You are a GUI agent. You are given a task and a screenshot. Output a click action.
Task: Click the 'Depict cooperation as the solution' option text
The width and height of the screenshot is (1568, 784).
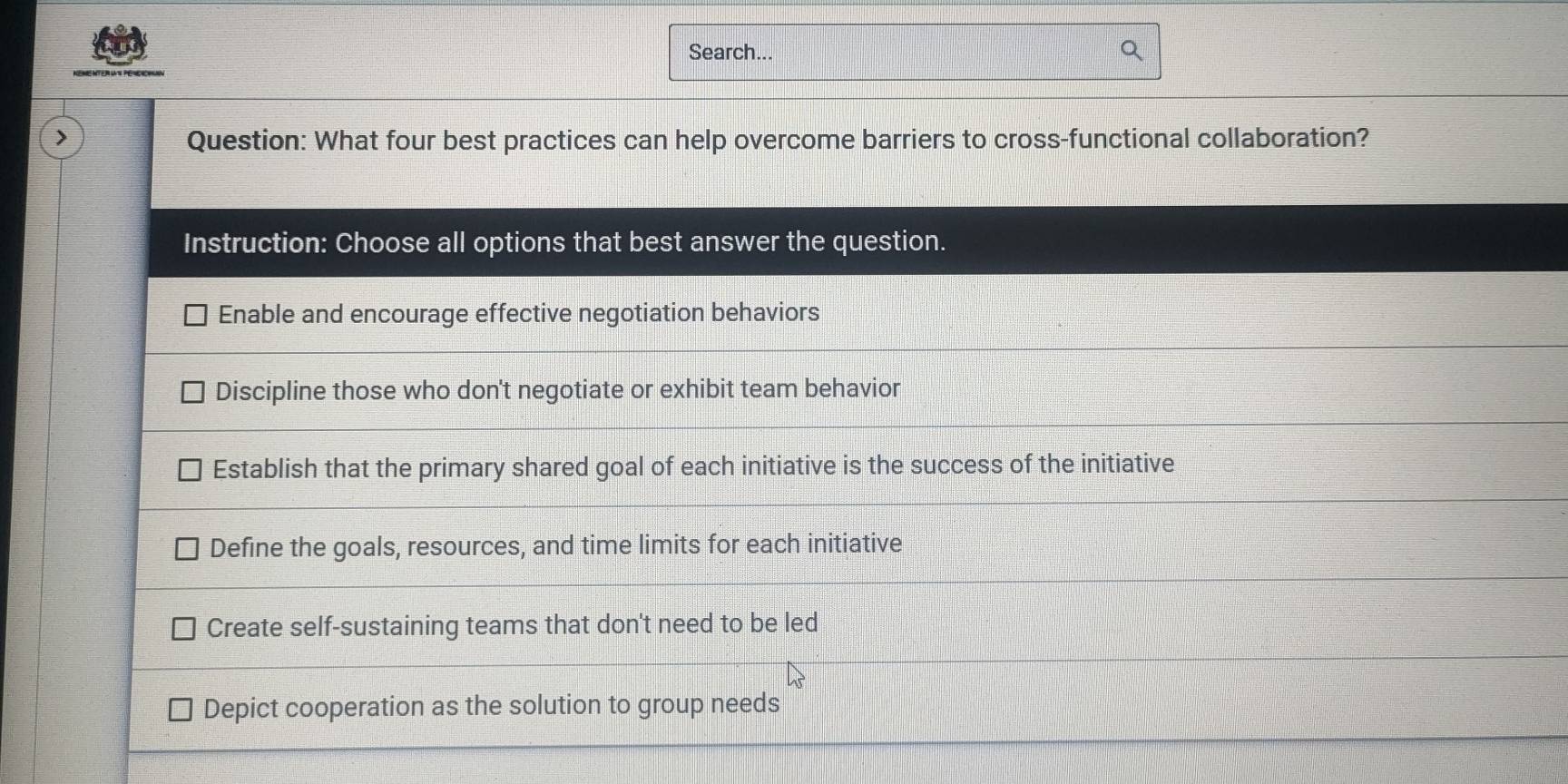point(491,705)
